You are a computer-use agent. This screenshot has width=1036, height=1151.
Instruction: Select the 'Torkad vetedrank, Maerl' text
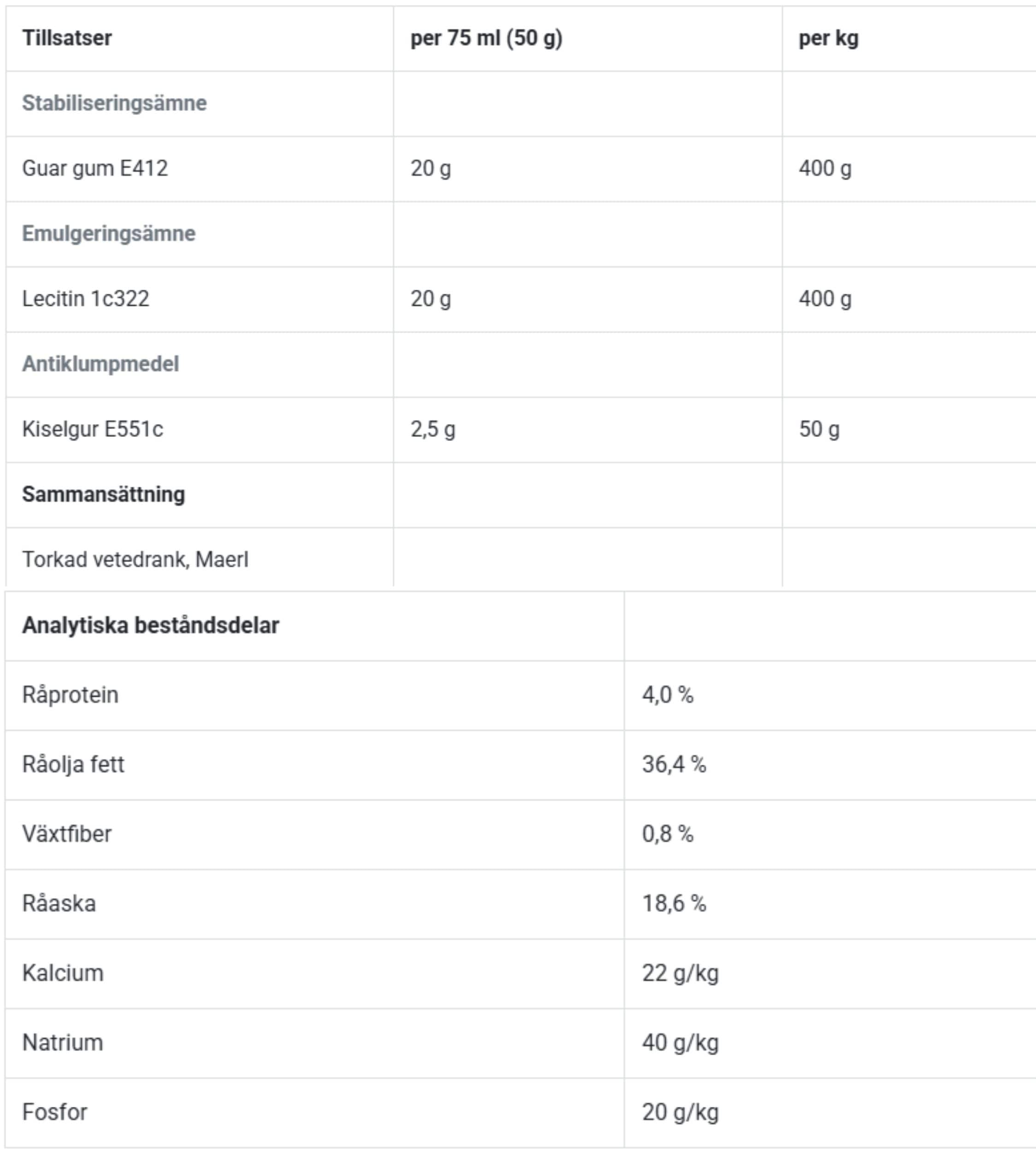(135, 559)
